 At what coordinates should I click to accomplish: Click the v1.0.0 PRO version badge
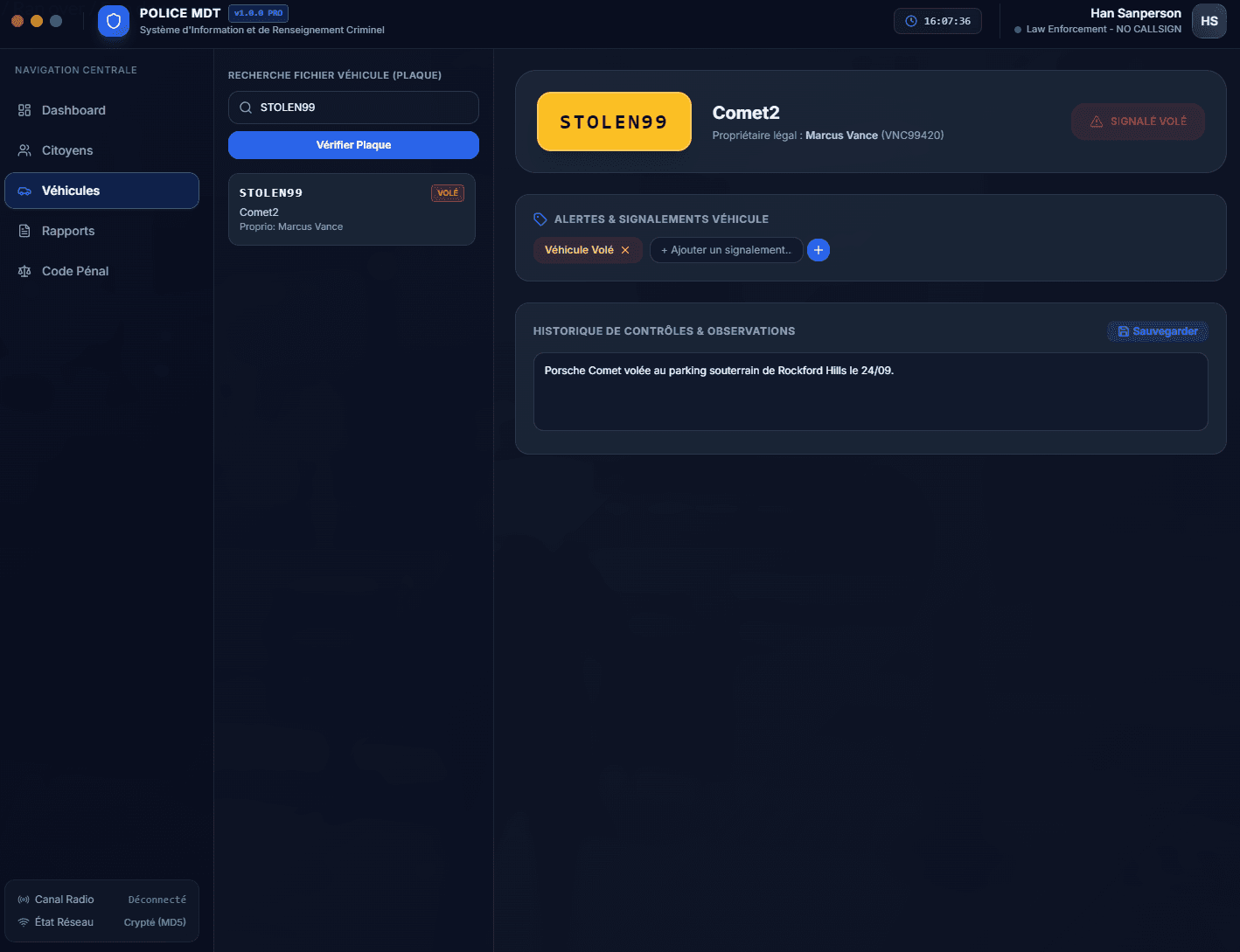(258, 13)
